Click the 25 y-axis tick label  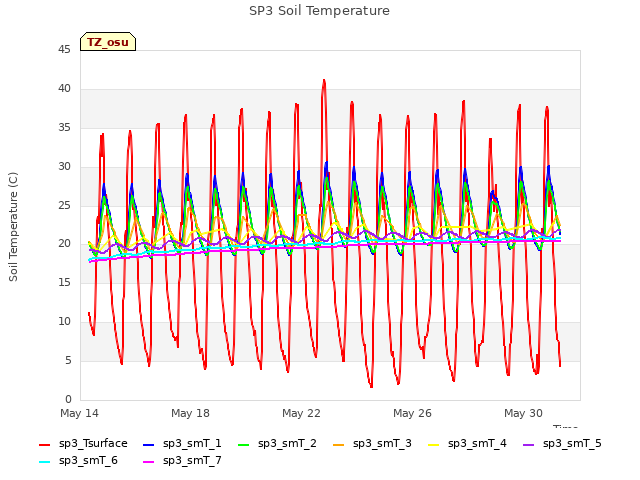(64, 205)
